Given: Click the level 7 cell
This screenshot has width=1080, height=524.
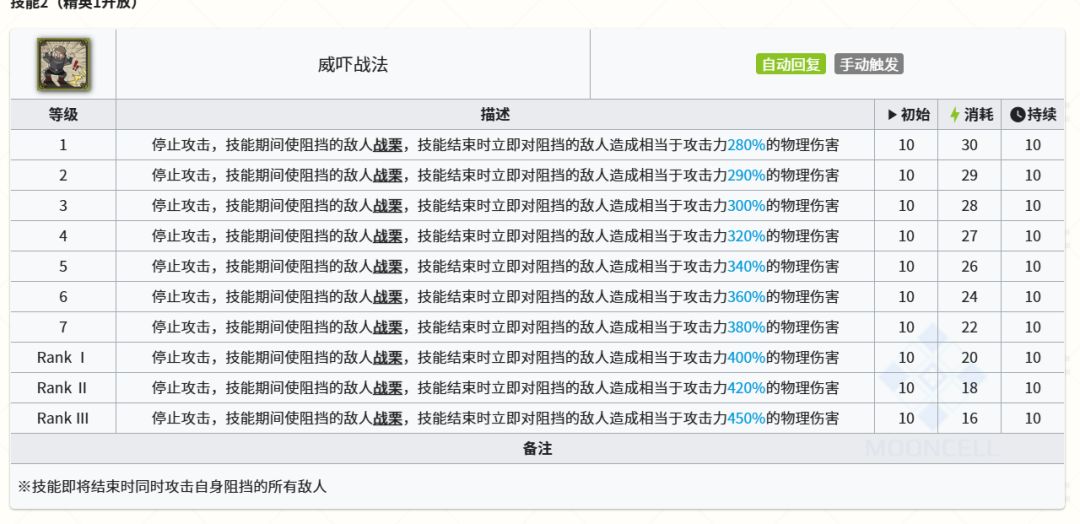Looking at the screenshot, I should click(63, 327).
